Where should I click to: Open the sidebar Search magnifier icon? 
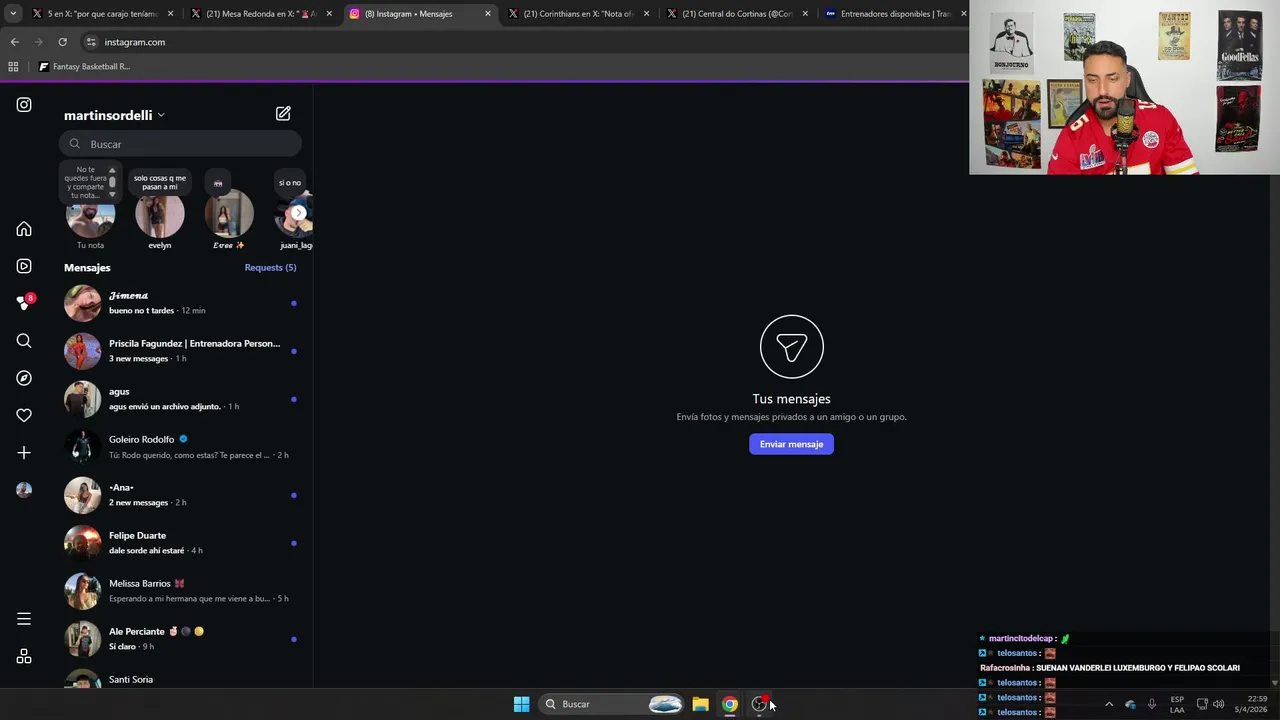pos(24,341)
